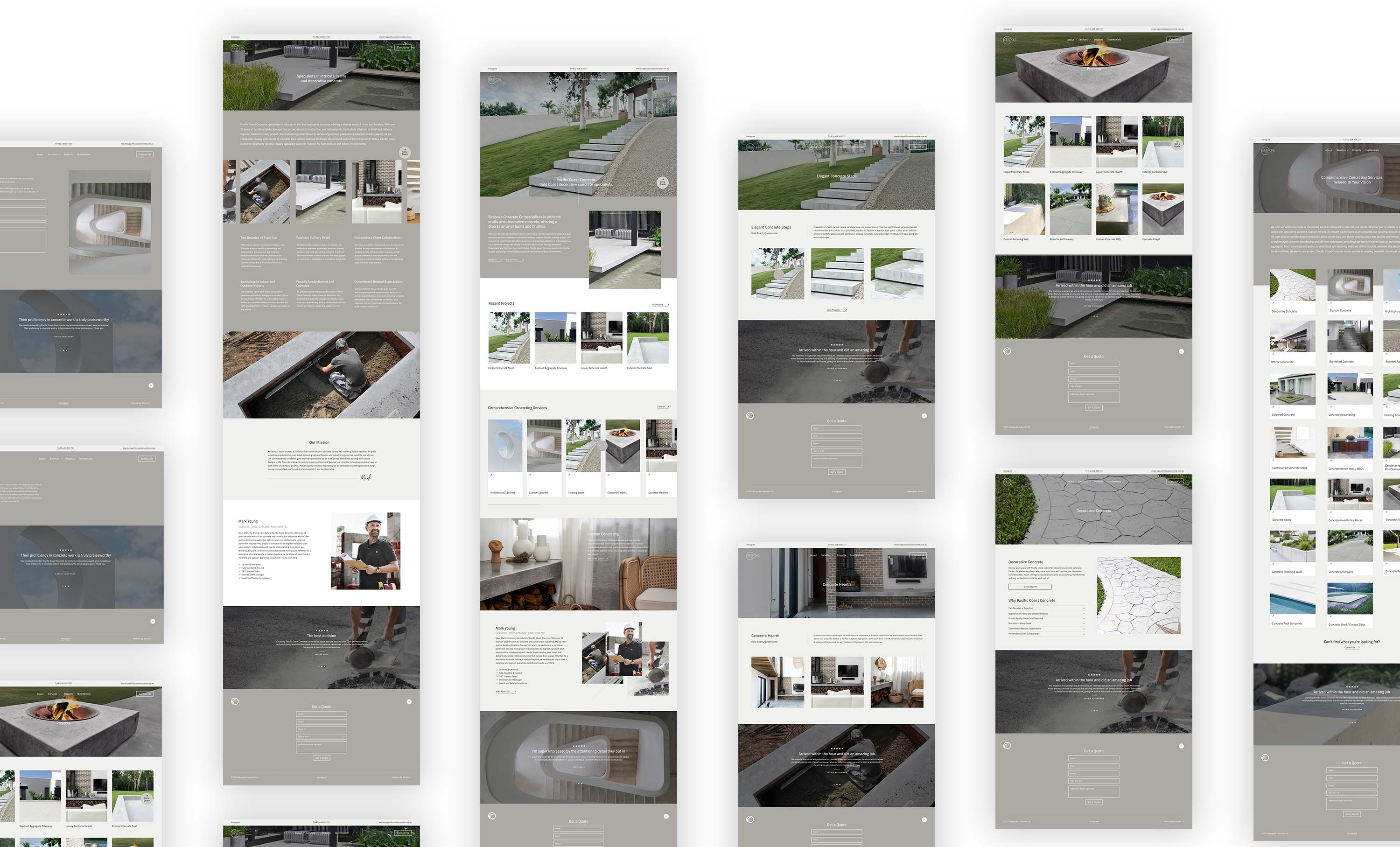Click arrow icon on Concrete Firepits service card
Viewport: 1400px width, 847px height.
pyautogui.click(x=609, y=475)
